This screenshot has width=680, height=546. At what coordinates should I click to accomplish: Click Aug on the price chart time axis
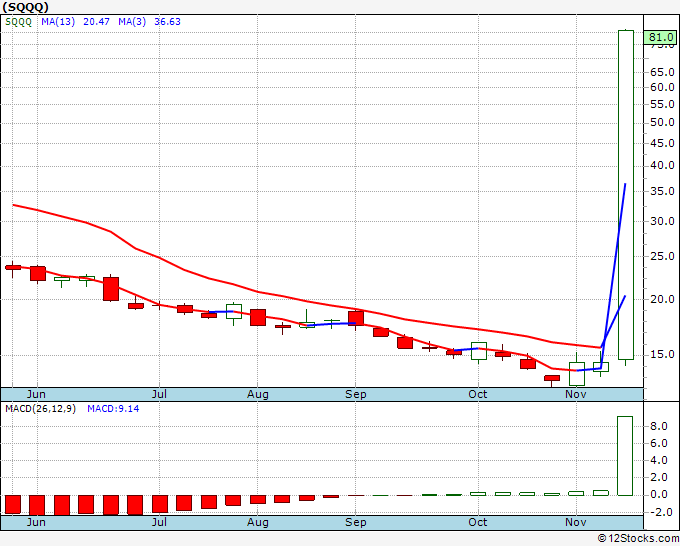click(x=258, y=394)
